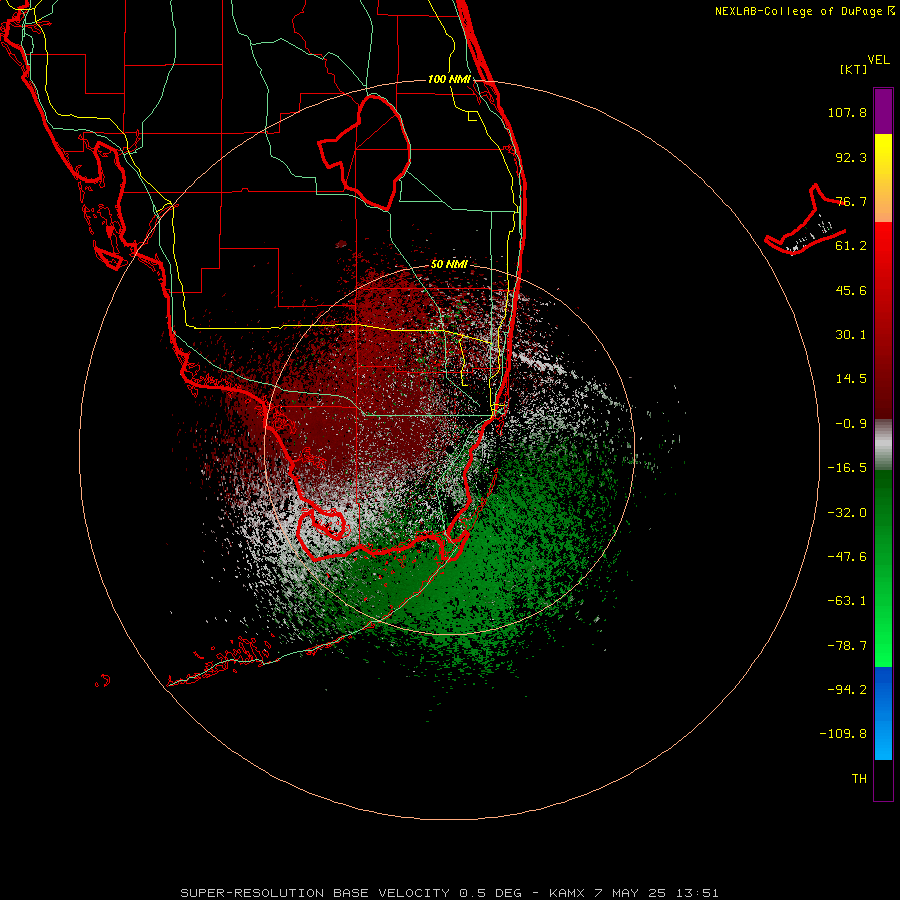Screen dimensions: 900x900
Task: Click the gray near-zero segment of the color bar
Action: click(883, 445)
